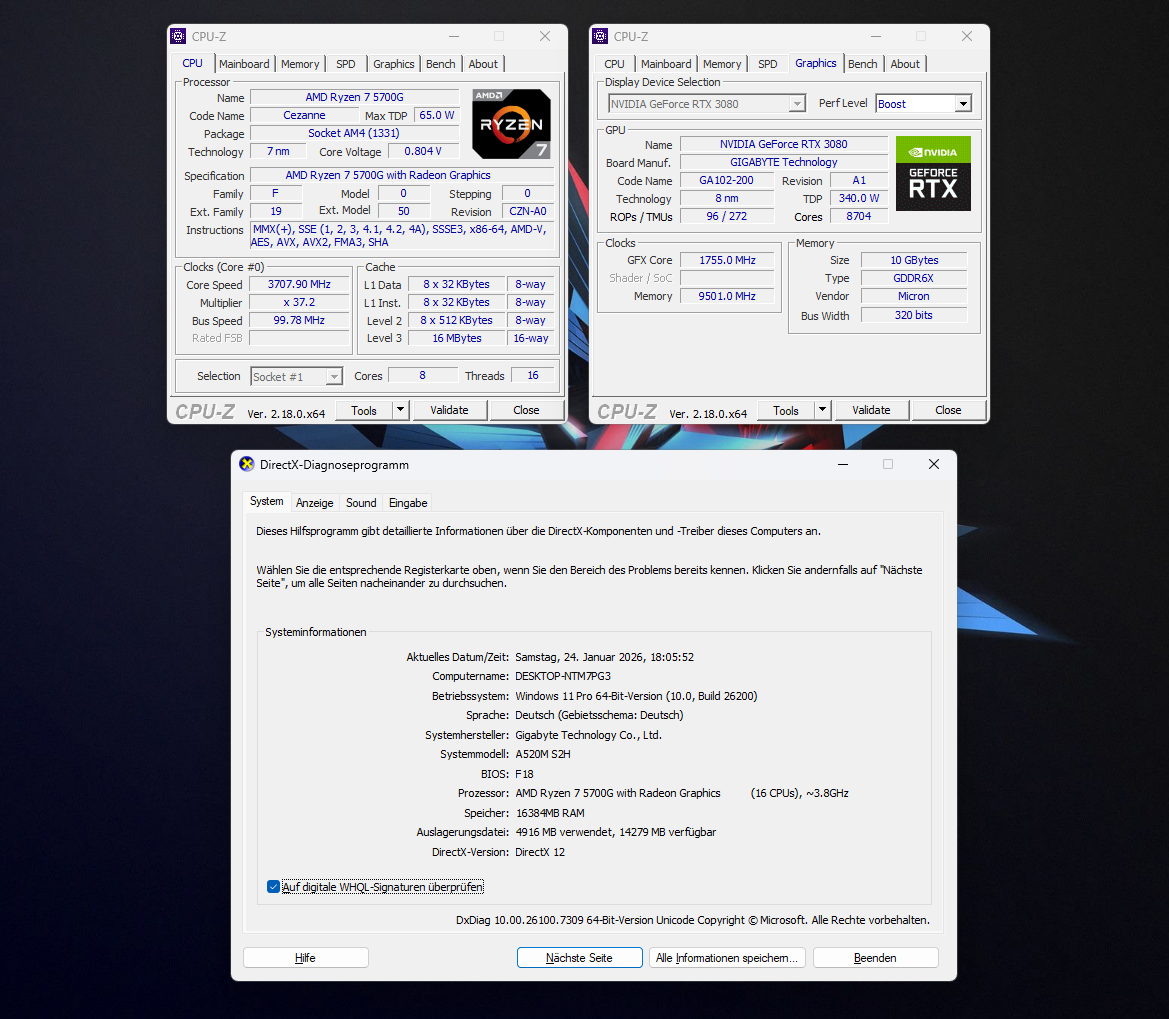This screenshot has width=1169, height=1019.
Task: Click the CPU-Z app icon in right window title bar
Action: pyautogui.click(x=600, y=36)
